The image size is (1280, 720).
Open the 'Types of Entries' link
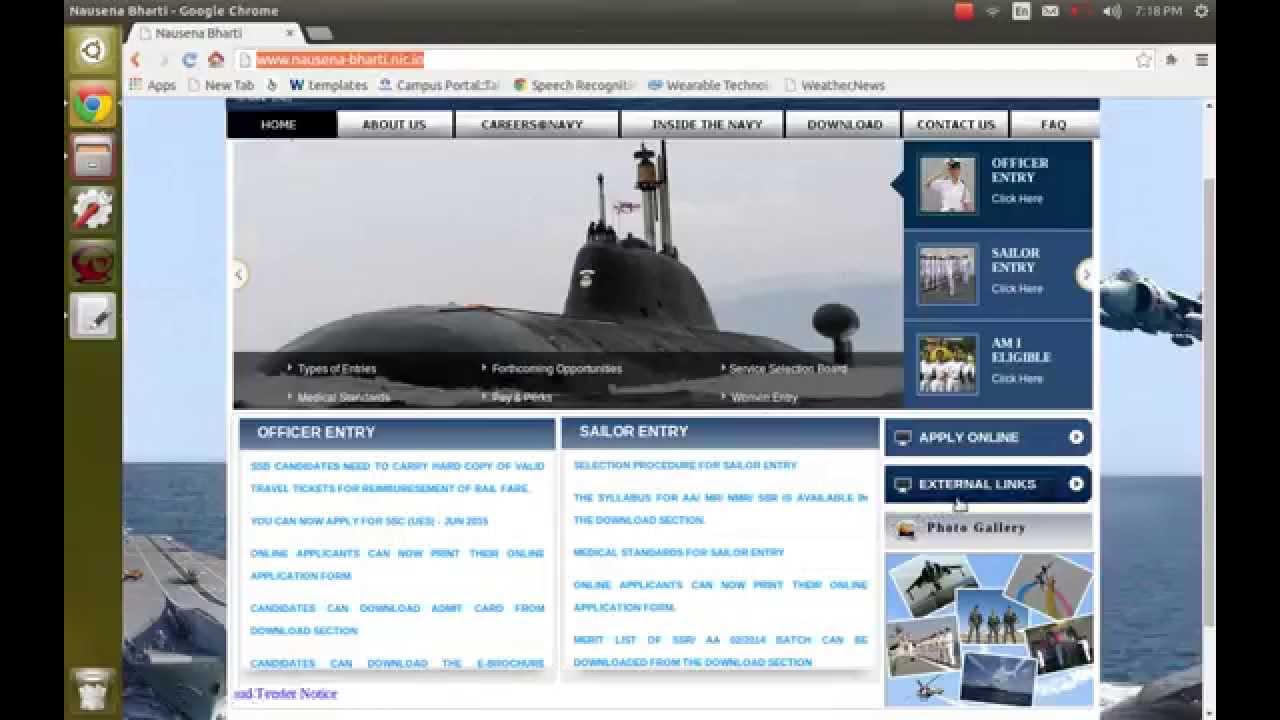point(337,369)
